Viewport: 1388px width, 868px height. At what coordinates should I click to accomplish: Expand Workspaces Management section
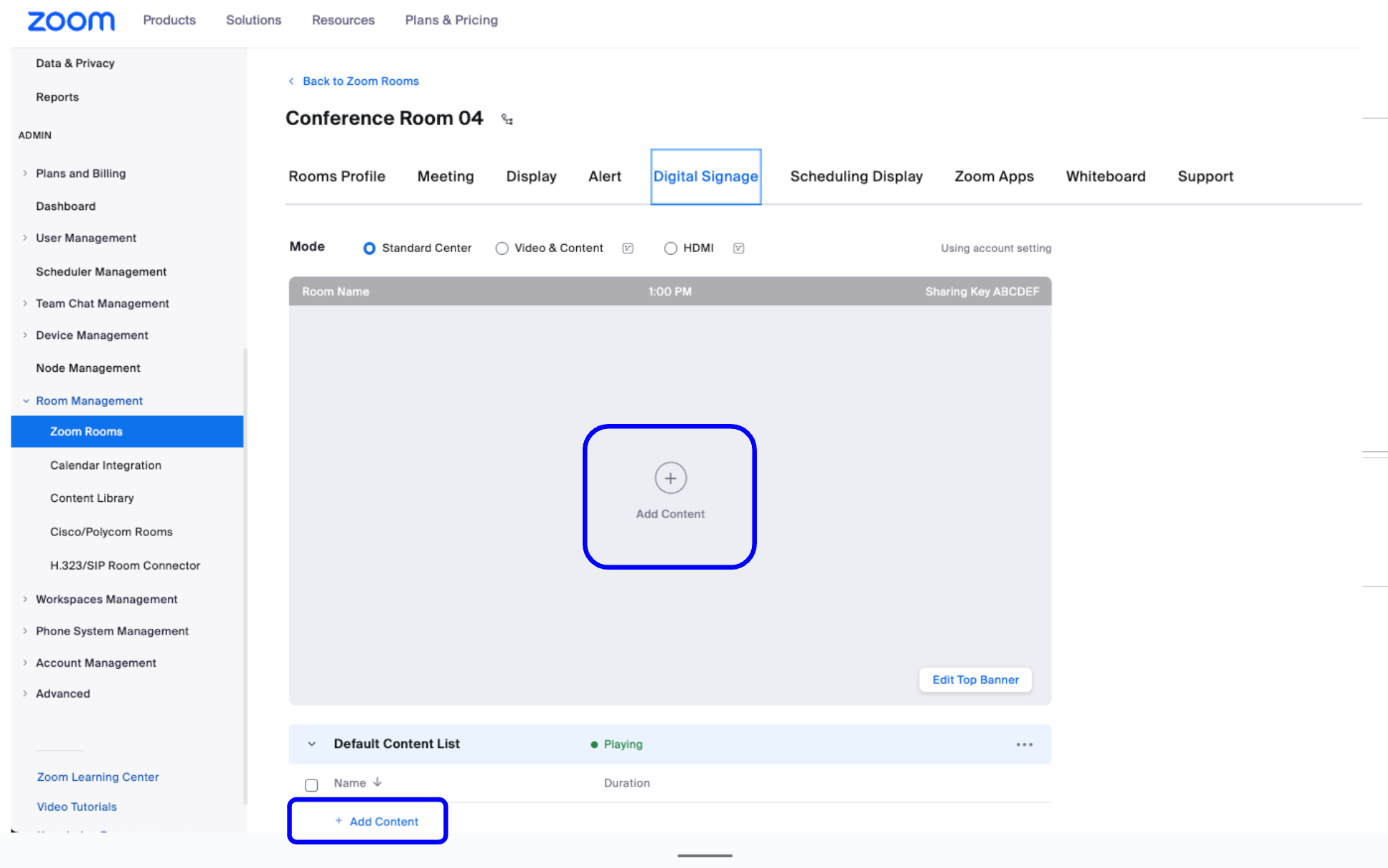pyautogui.click(x=25, y=600)
